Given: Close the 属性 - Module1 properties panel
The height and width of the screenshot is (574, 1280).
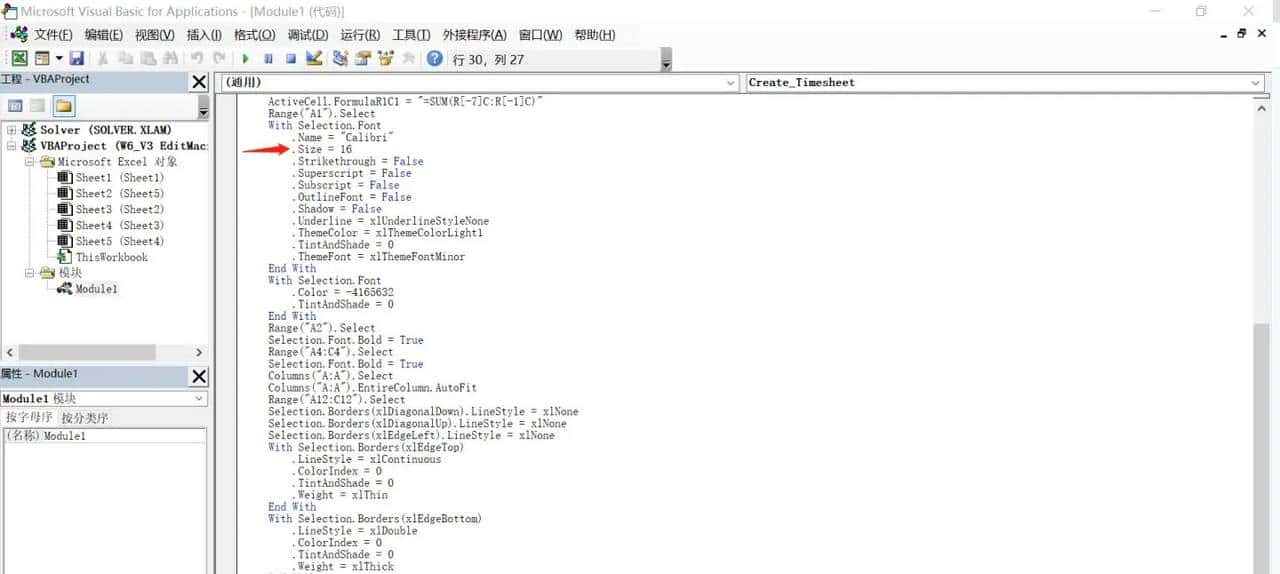Looking at the screenshot, I should tap(199, 376).
